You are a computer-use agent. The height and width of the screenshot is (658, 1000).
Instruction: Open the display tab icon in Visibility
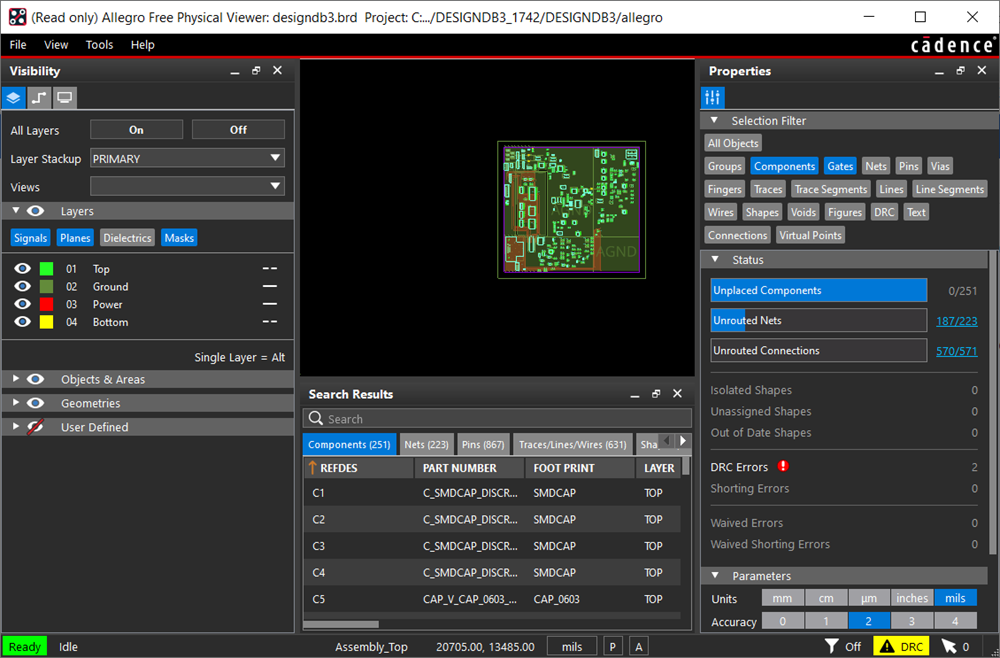[x=64, y=98]
